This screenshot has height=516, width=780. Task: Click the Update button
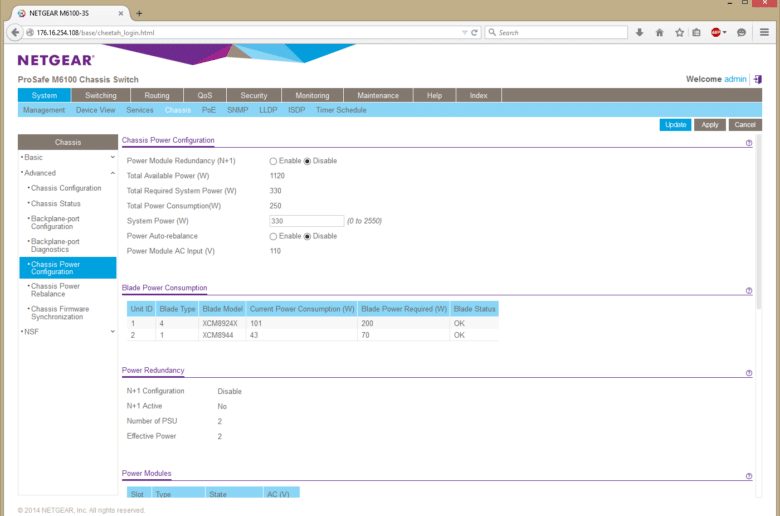tap(675, 125)
